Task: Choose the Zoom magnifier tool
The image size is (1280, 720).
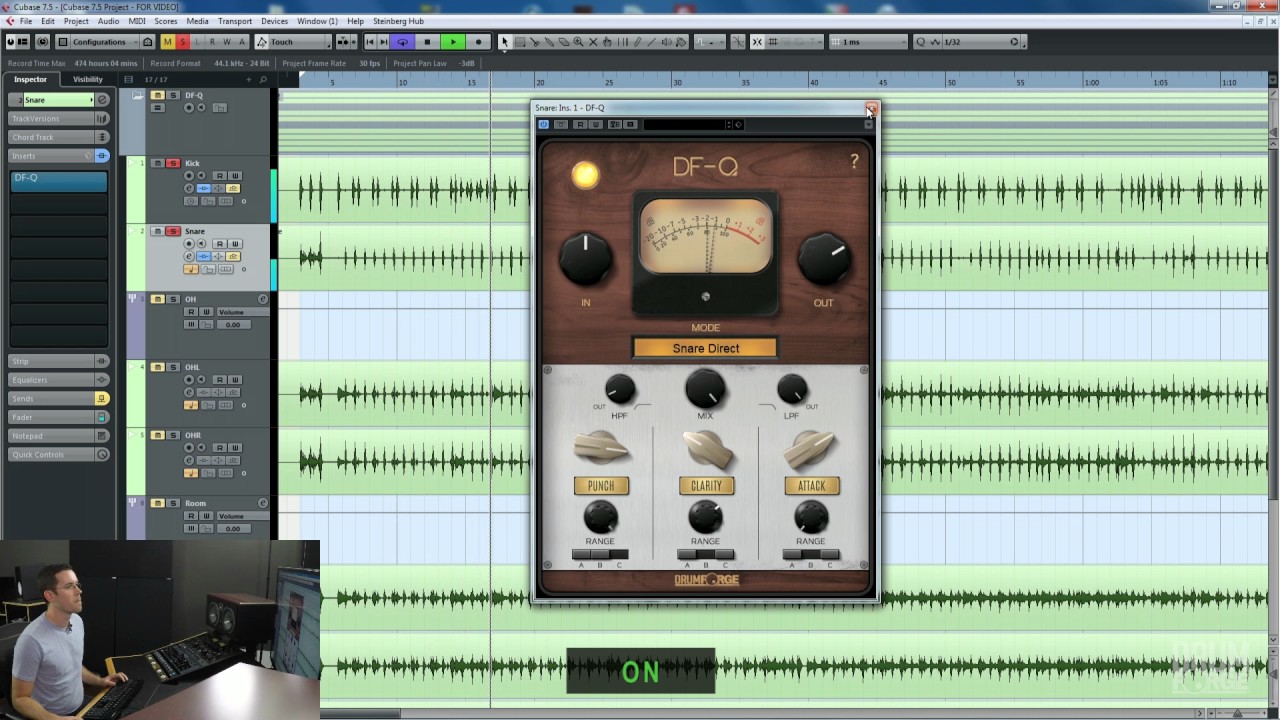Action: tap(578, 42)
